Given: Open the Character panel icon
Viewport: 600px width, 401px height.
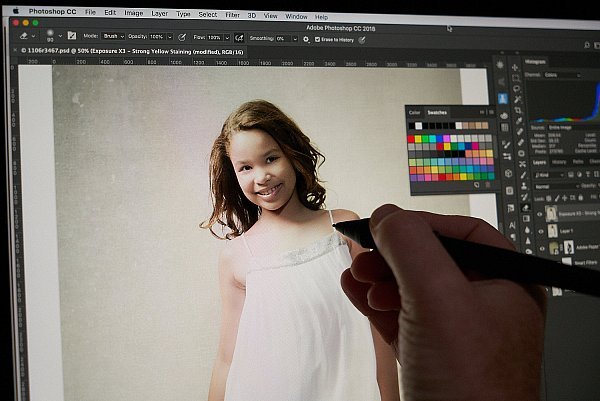Looking at the screenshot, I should click(512, 225).
